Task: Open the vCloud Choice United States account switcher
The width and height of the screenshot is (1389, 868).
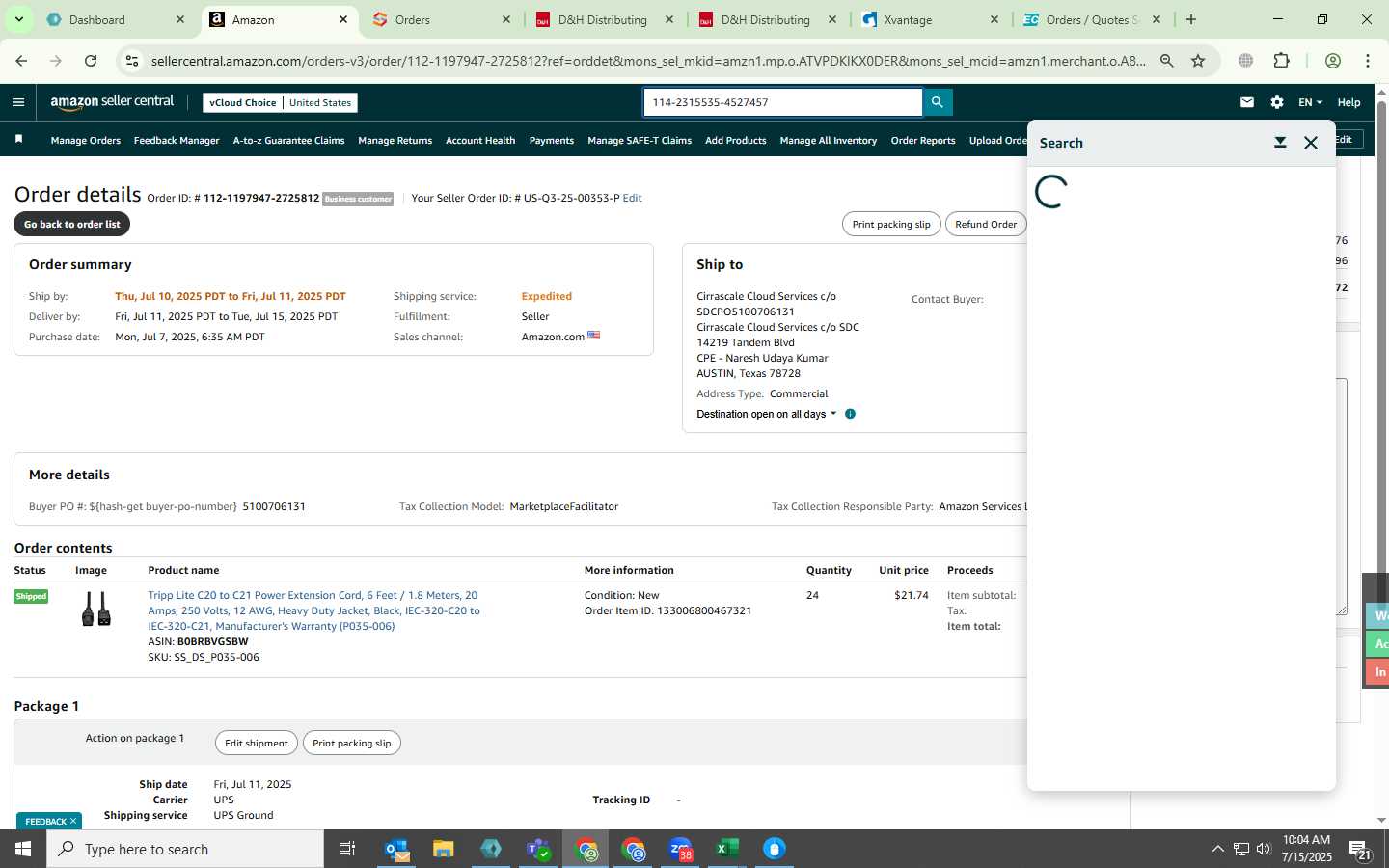Action: point(281,102)
